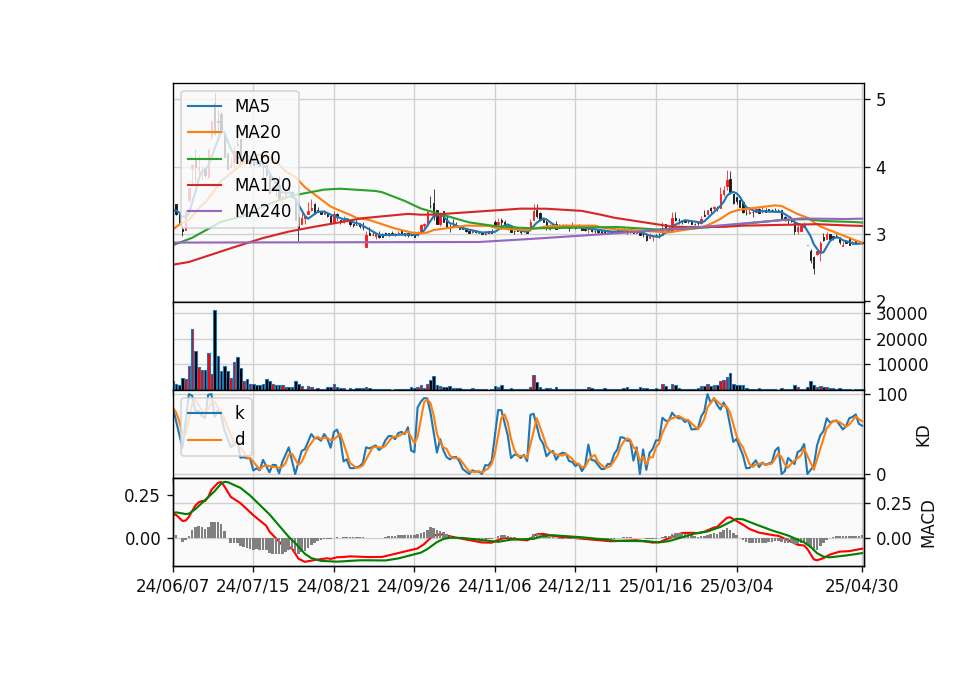The height and width of the screenshot is (690, 960).
Task: Click the 24/09/26 date axis label
Action: click(414, 586)
